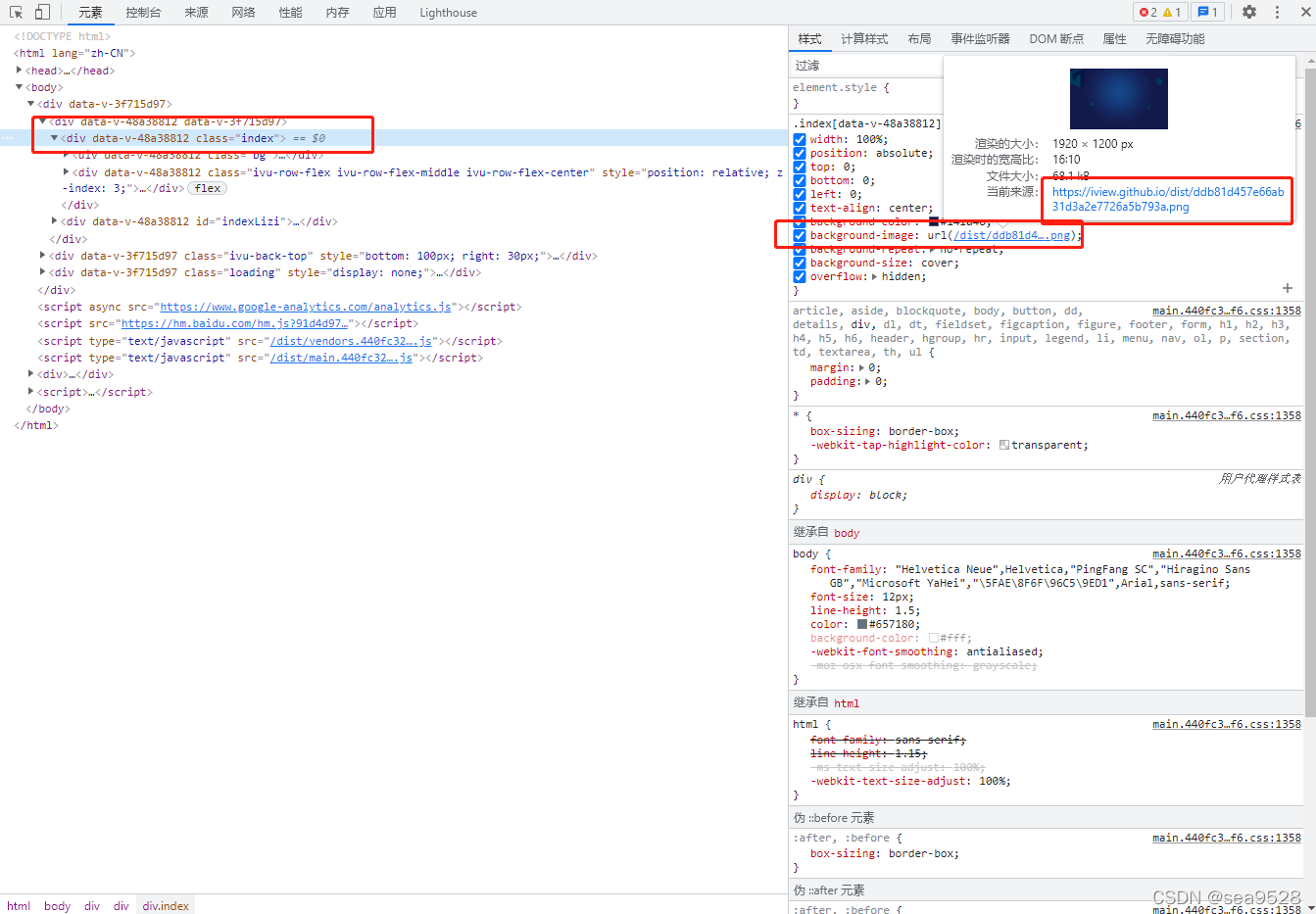Open main.css:1358 link of body rule
1316x914 pixels.
(x=1227, y=553)
